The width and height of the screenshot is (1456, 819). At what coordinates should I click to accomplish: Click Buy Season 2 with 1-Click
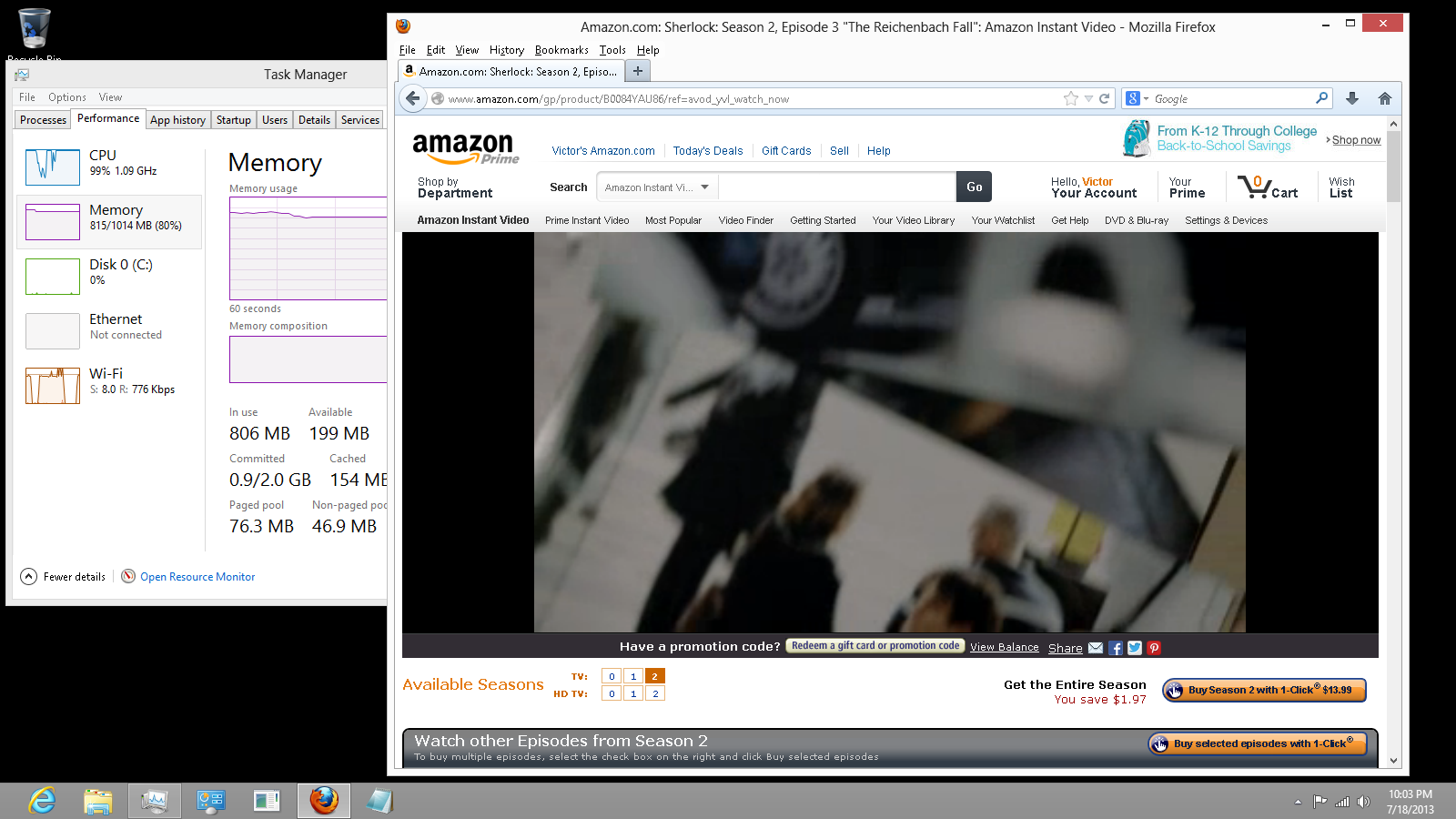point(1264,690)
